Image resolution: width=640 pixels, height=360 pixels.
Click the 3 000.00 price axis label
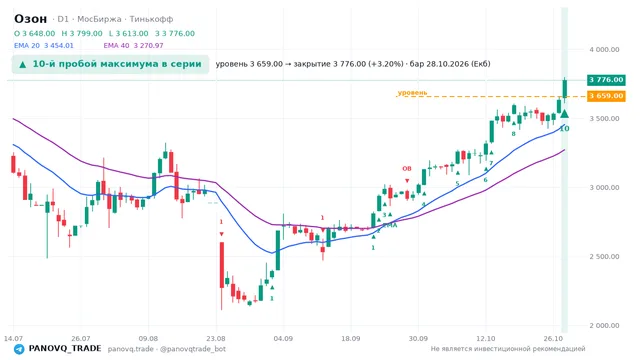[604, 187]
